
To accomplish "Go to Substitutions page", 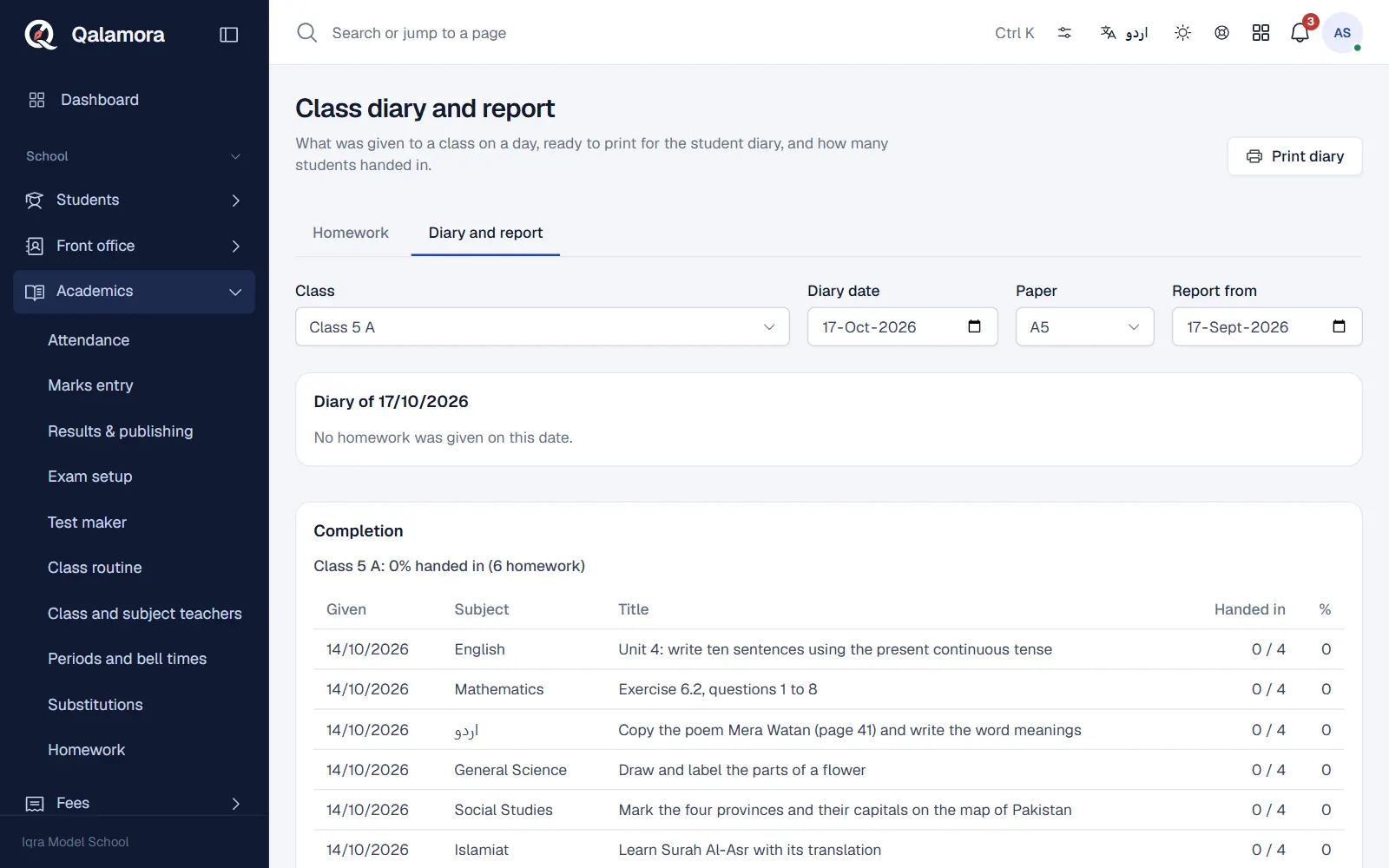I will [95, 705].
